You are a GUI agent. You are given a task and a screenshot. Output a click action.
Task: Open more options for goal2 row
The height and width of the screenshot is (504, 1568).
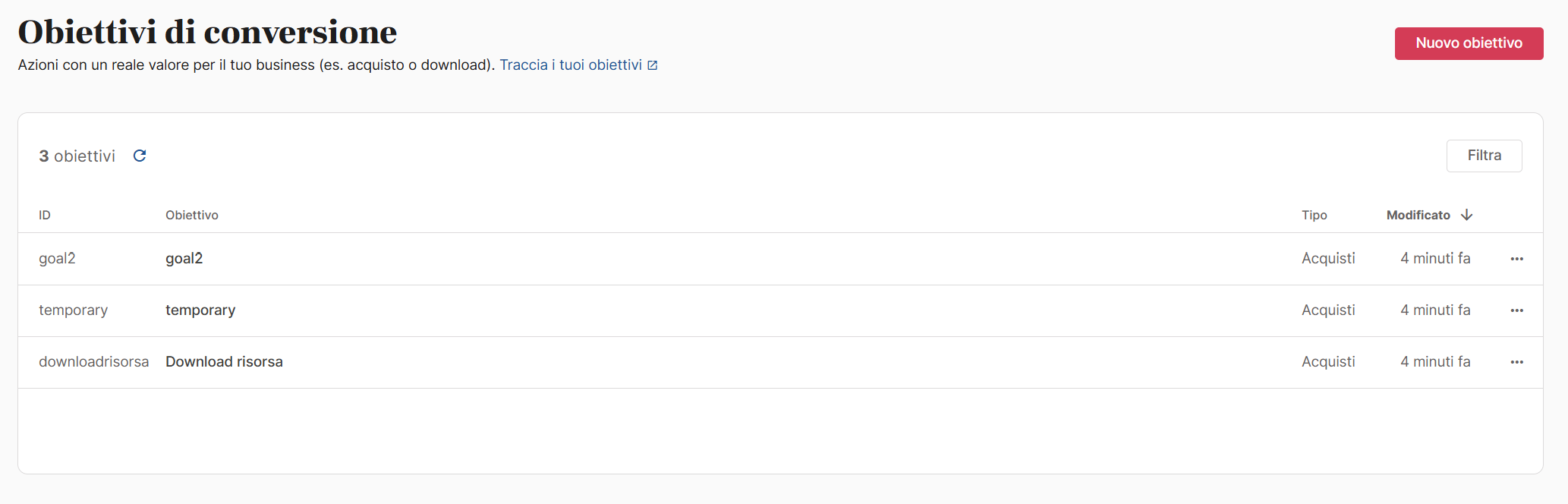point(1516,259)
